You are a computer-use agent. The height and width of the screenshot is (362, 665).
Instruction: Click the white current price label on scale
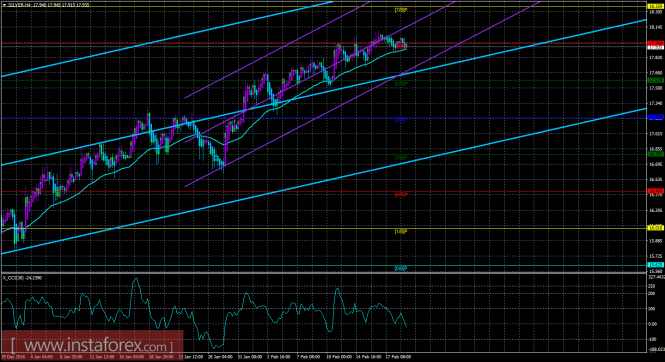click(656, 47)
